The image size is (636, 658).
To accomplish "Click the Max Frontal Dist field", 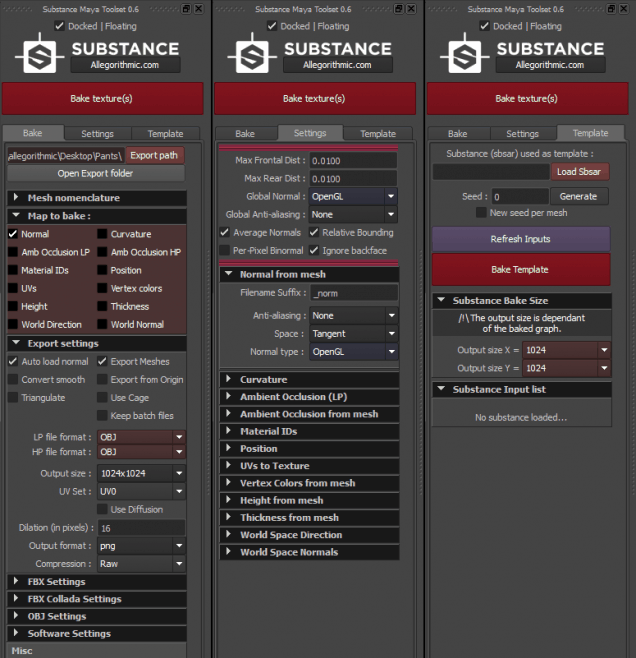I will tap(353, 160).
